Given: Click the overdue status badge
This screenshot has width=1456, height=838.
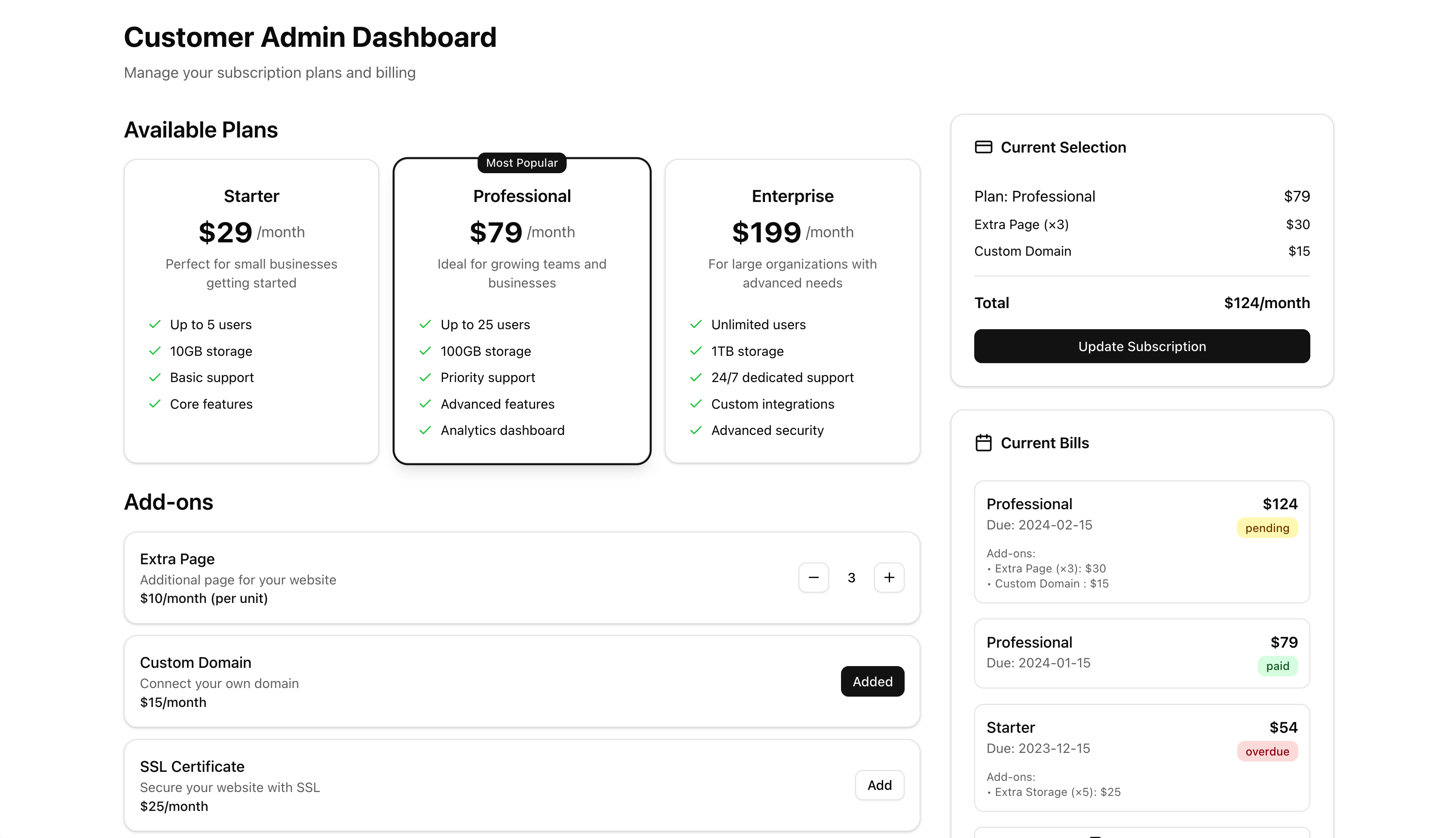Looking at the screenshot, I should (x=1266, y=751).
